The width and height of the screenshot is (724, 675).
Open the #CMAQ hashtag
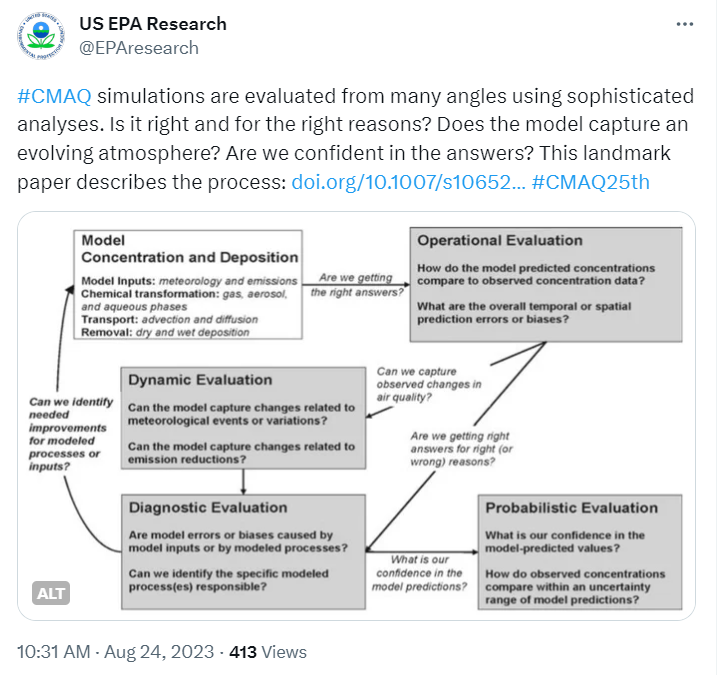click(x=55, y=97)
